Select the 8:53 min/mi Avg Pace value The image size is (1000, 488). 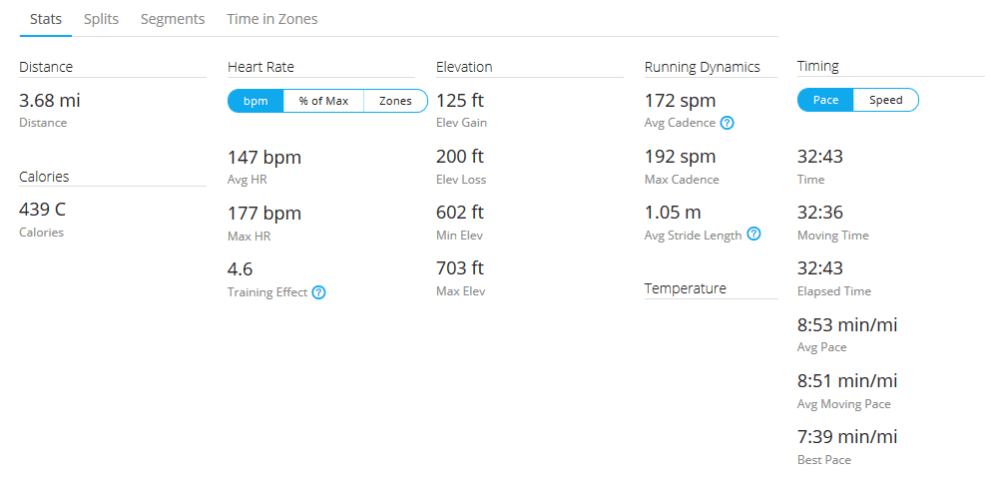click(847, 325)
